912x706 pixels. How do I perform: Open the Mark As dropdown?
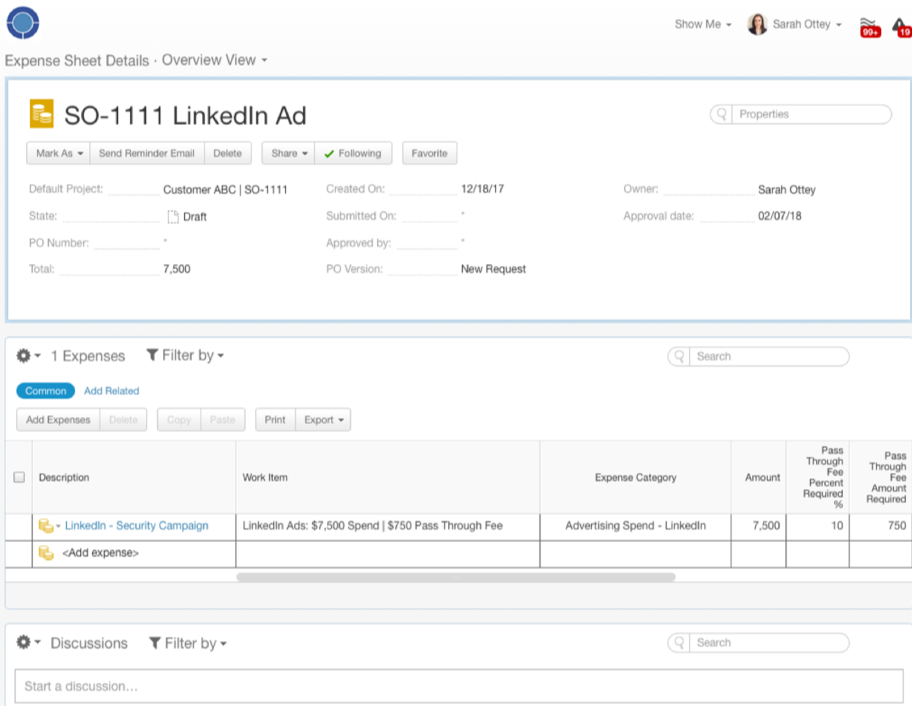pos(59,153)
